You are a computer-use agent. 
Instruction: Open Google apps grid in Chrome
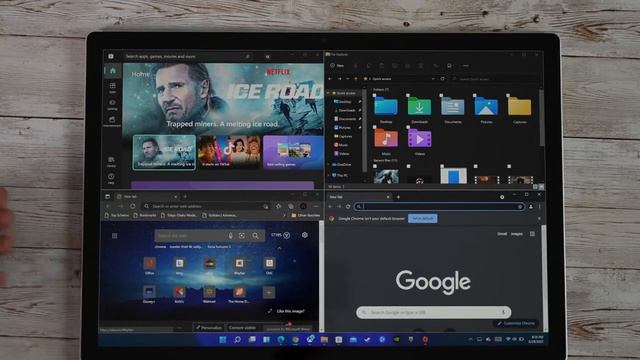click(x=532, y=234)
